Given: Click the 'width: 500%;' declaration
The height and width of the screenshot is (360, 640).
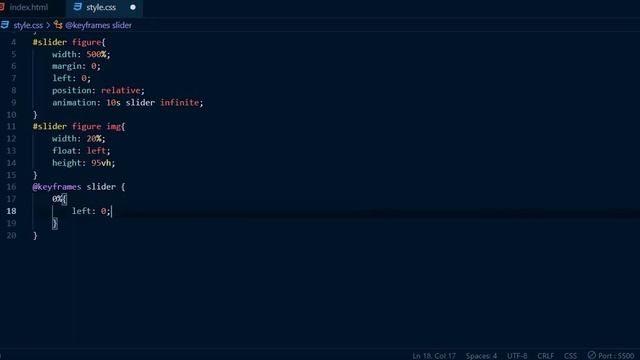Looking at the screenshot, I should coord(81,54).
